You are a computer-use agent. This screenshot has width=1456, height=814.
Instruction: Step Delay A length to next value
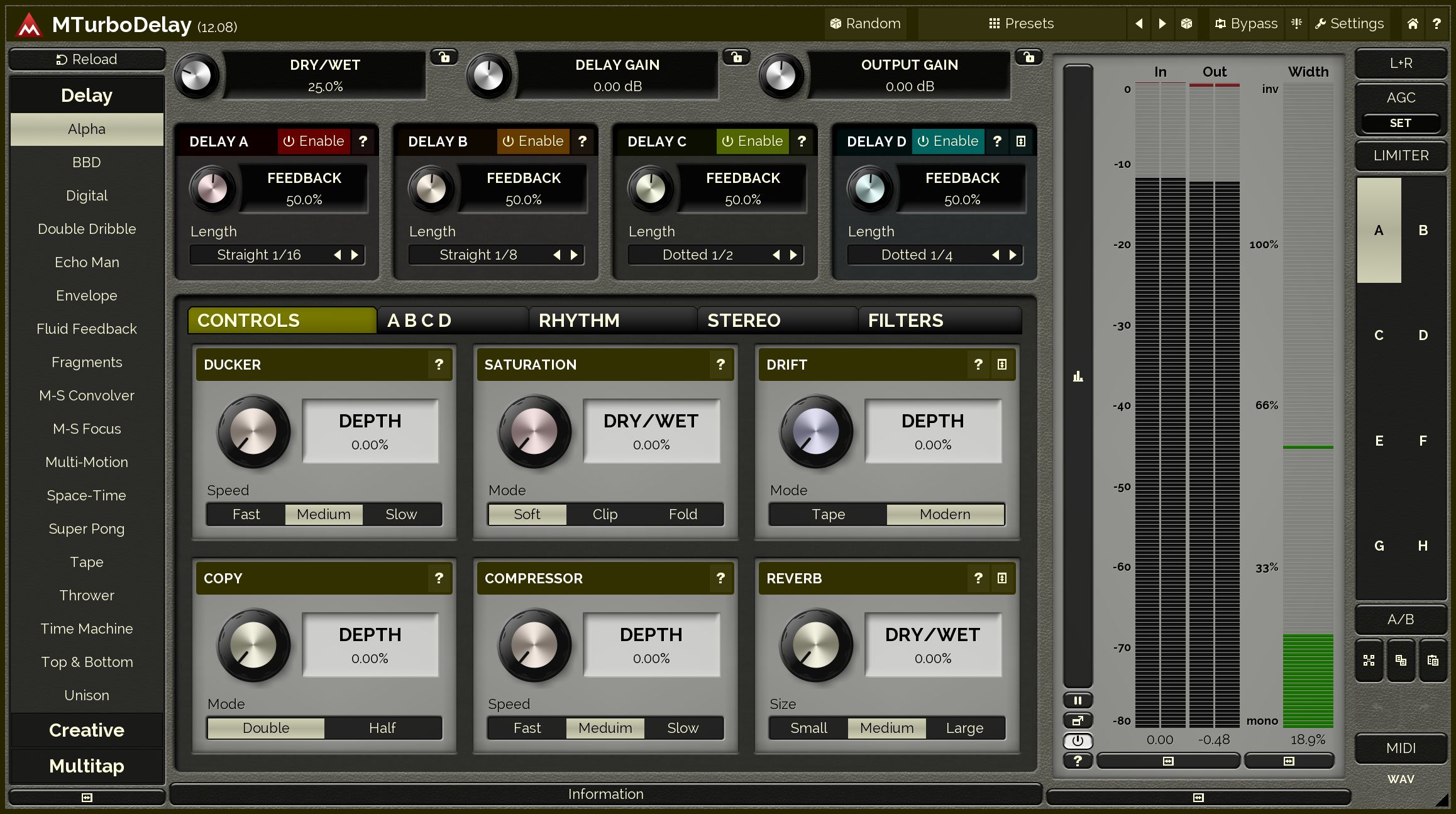coord(355,255)
